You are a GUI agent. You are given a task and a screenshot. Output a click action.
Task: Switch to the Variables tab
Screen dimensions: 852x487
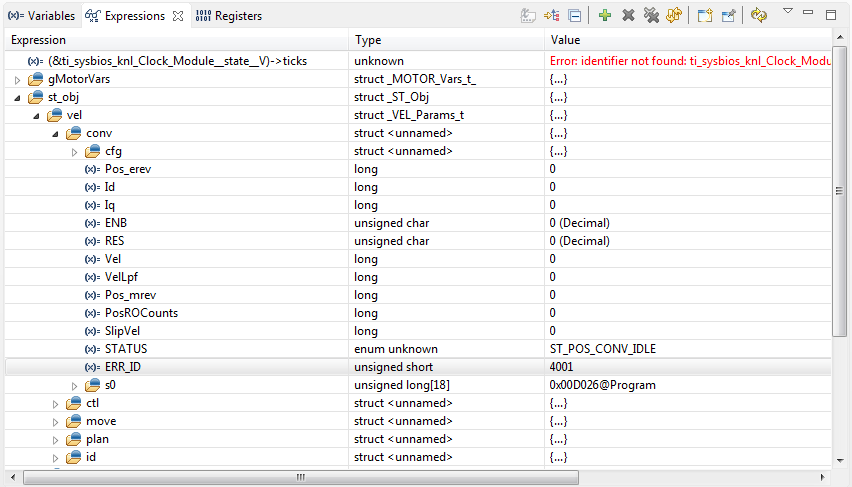[41, 16]
